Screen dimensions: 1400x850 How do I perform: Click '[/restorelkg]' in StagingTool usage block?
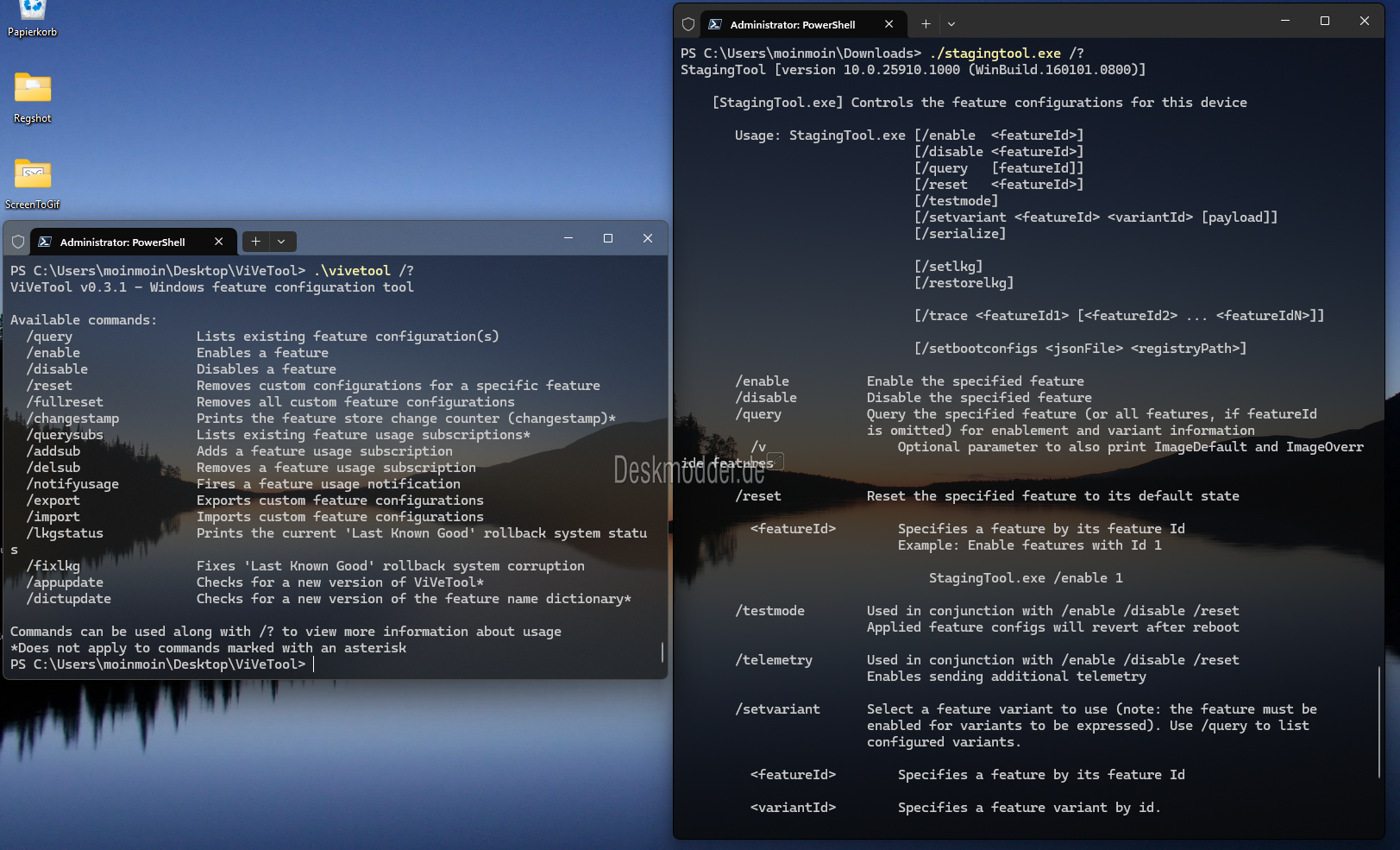click(964, 283)
